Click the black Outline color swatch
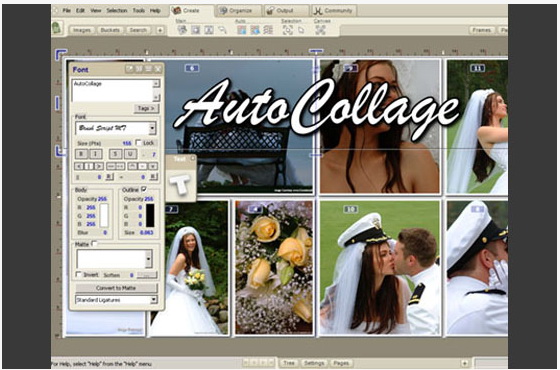 coord(150,215)
